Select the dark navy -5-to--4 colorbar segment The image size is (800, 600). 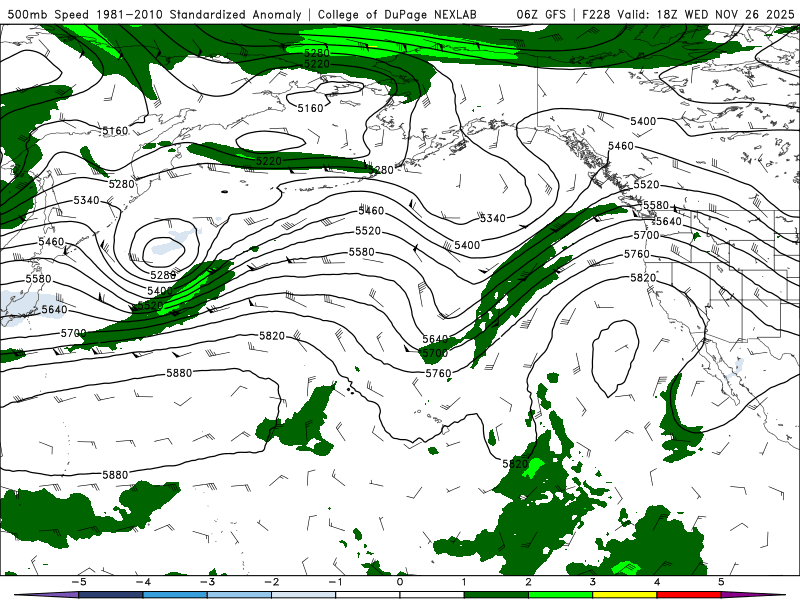coord(111,595)
